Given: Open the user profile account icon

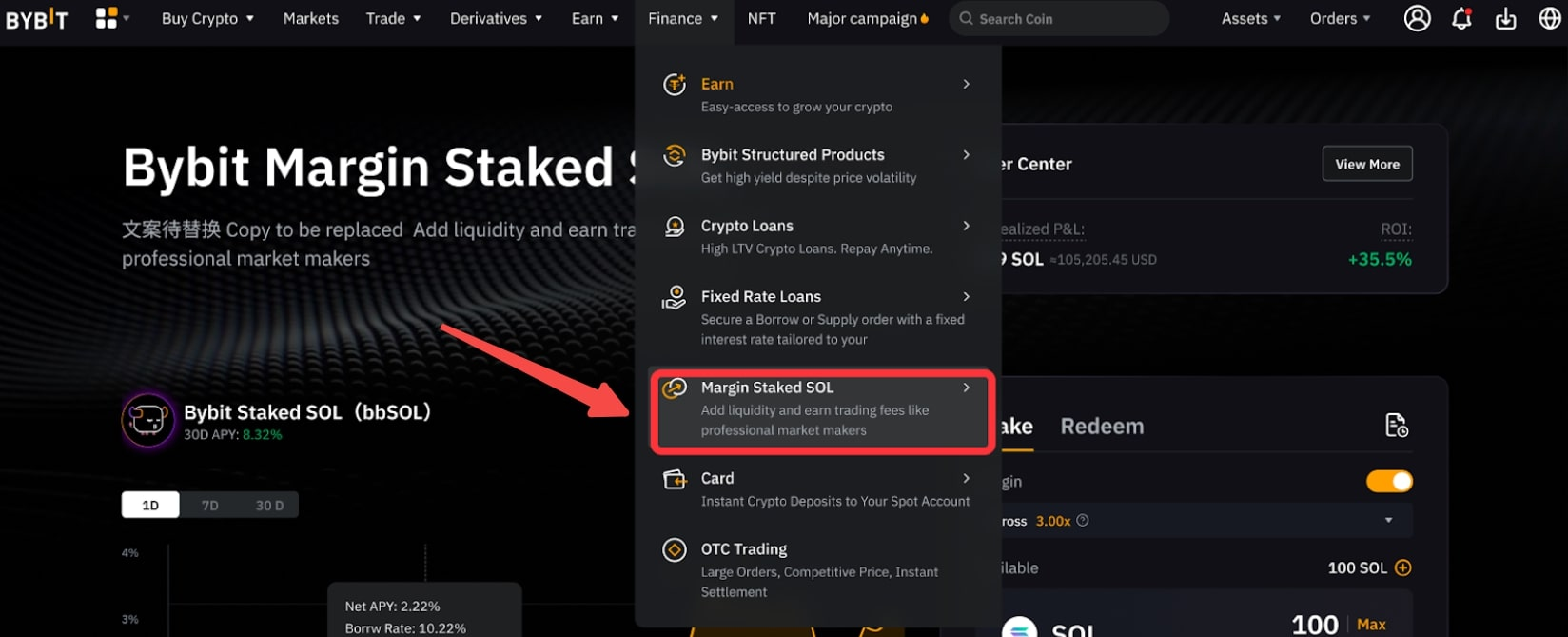Looking at the screenshot, I should 1417,18.
